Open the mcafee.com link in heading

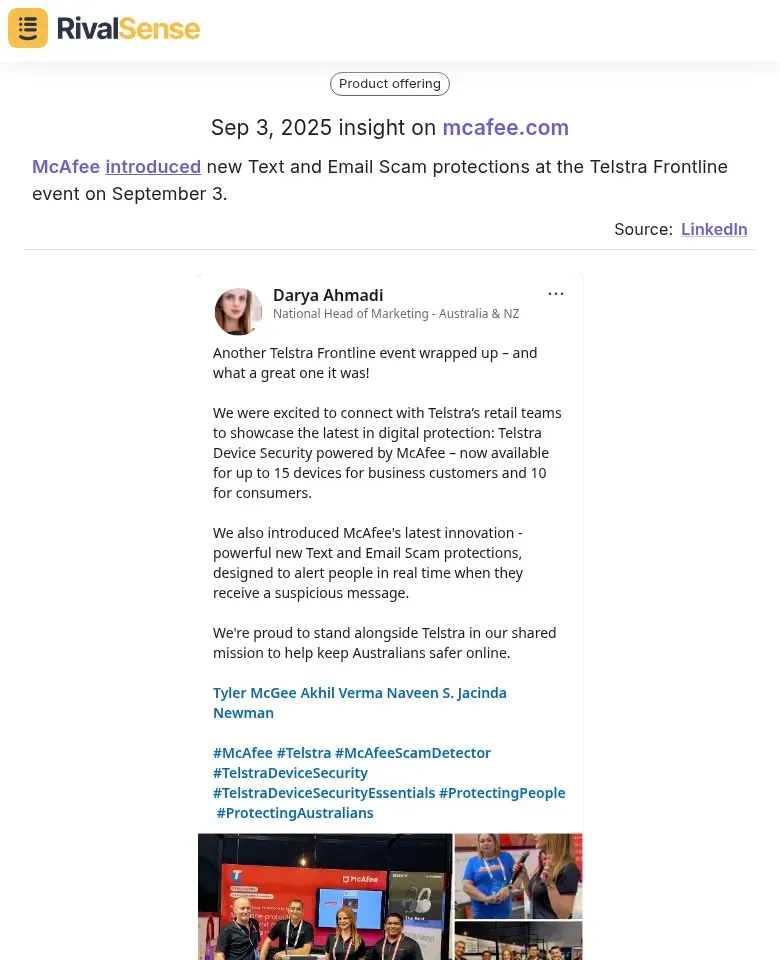[x=506, y=127]
